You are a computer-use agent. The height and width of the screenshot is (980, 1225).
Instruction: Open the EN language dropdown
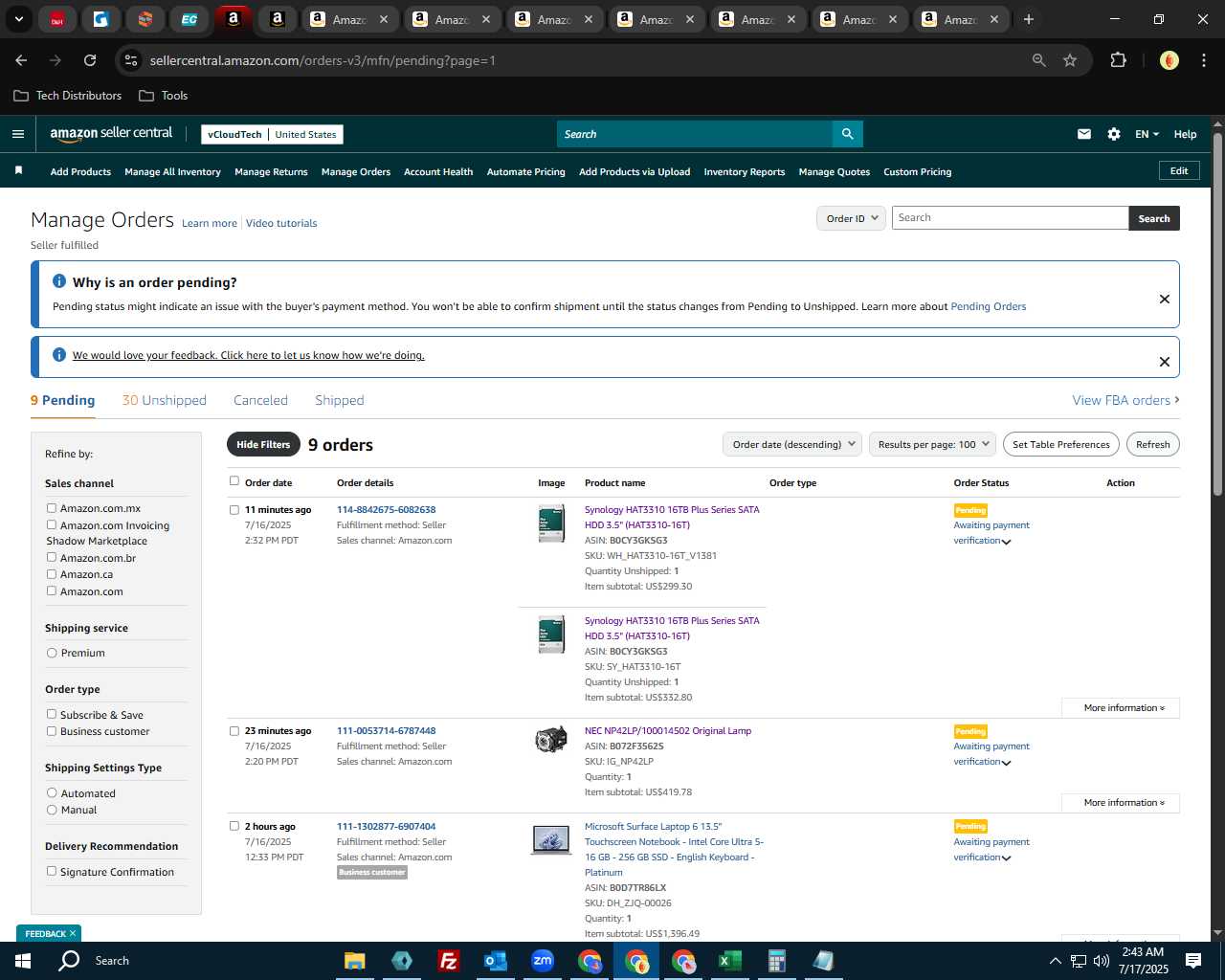click(1147, 134)
